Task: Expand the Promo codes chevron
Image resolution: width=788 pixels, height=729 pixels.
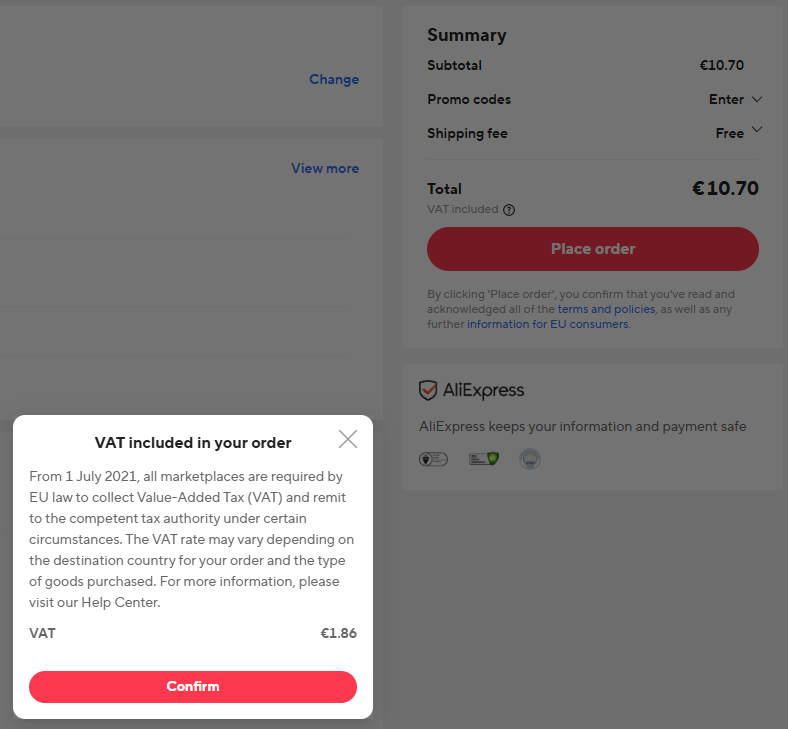Action: 757,99
